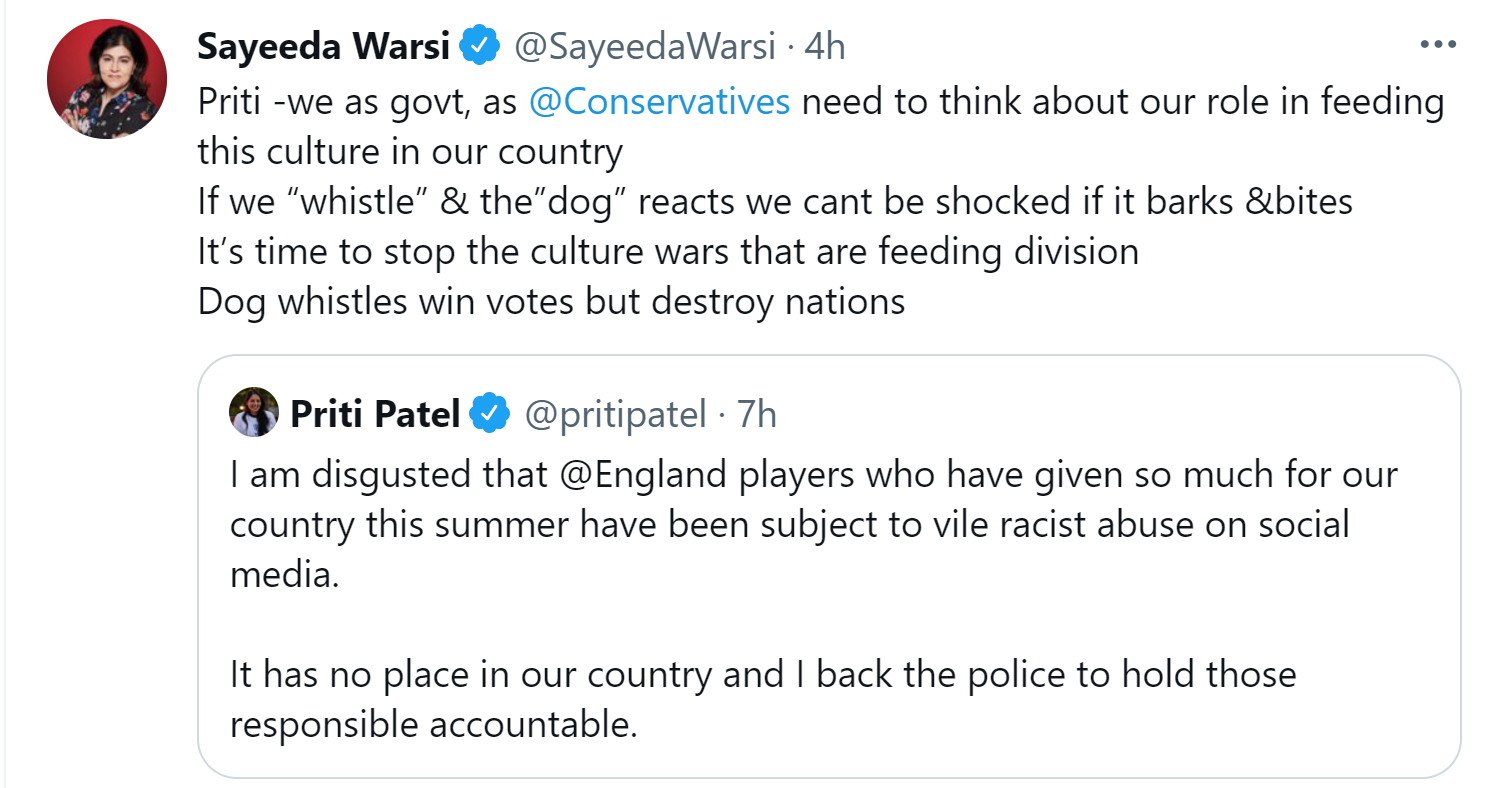Click the 4h timestamp of the tweet
Screen dimensions: 1495x788
point(824,46)
